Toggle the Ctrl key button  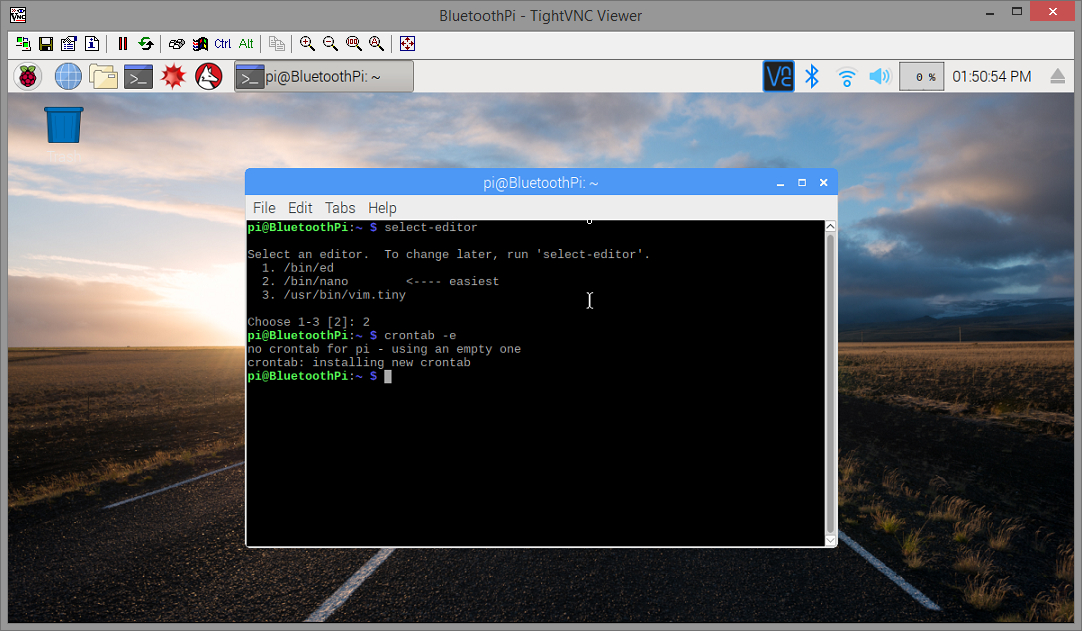coord(223,43)
